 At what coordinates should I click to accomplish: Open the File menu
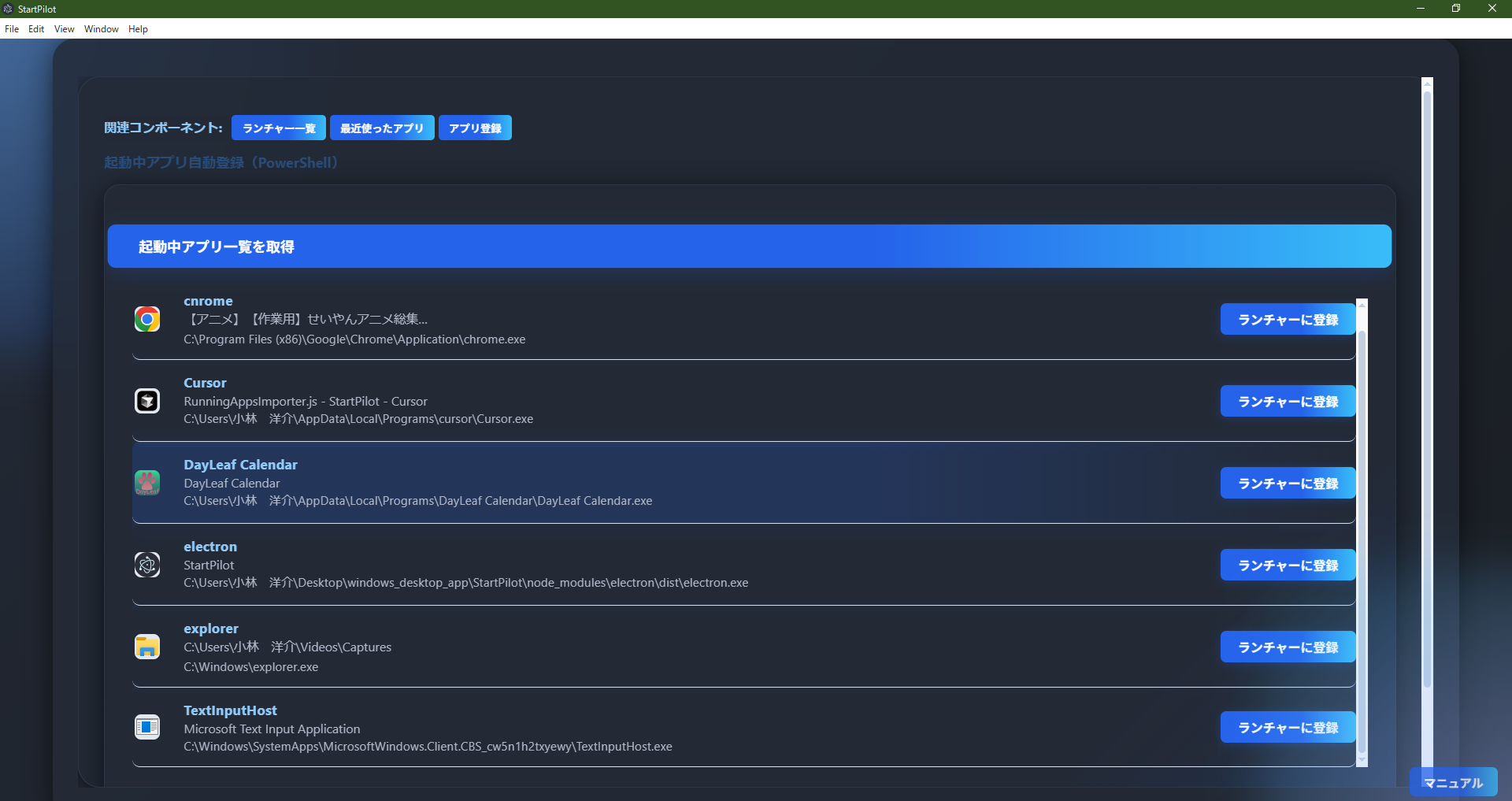point(12,29)
